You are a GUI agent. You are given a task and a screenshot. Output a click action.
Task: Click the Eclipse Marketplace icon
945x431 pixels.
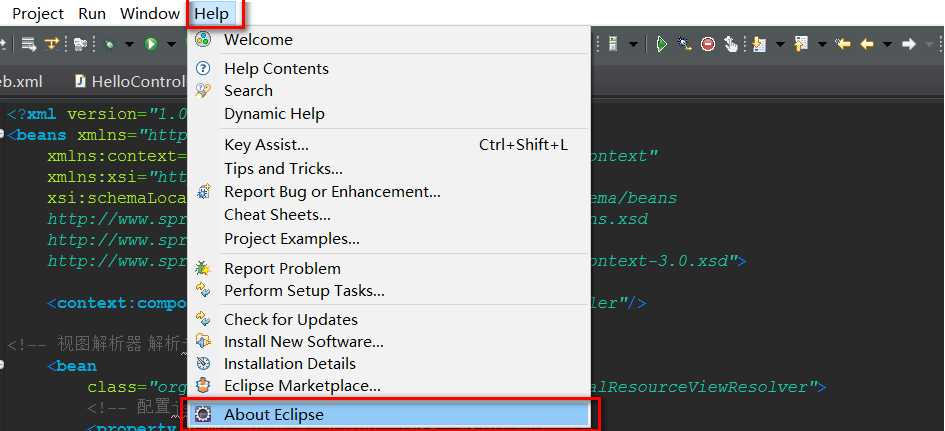pyautogui.click(x=204, y=385)
